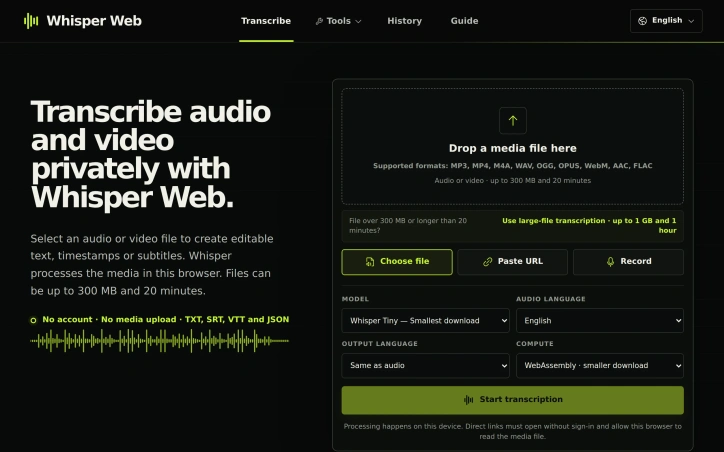Open the Tools menu
The width and height of the screenshot is (724, 452).
[x=338, y=21]
